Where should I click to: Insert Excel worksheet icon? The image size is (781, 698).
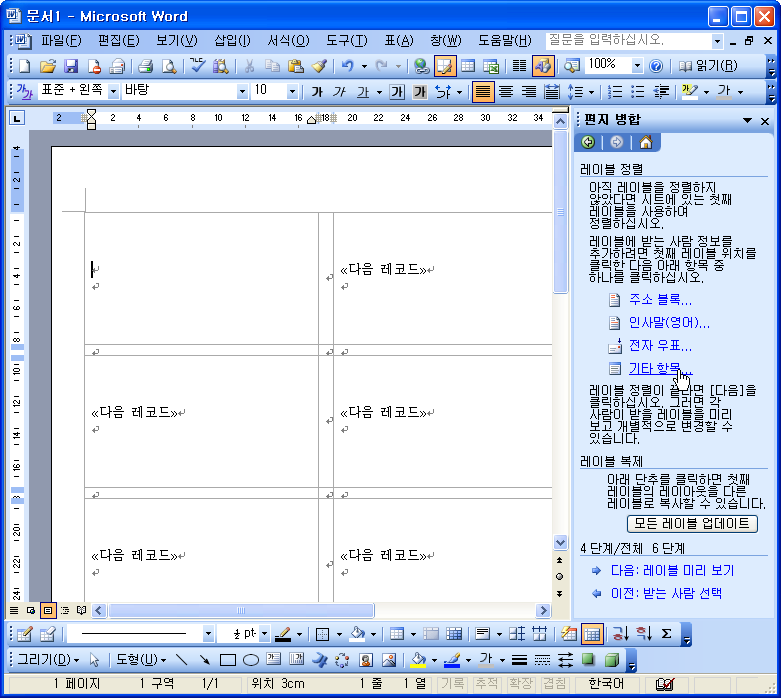(x=491, y=66)
